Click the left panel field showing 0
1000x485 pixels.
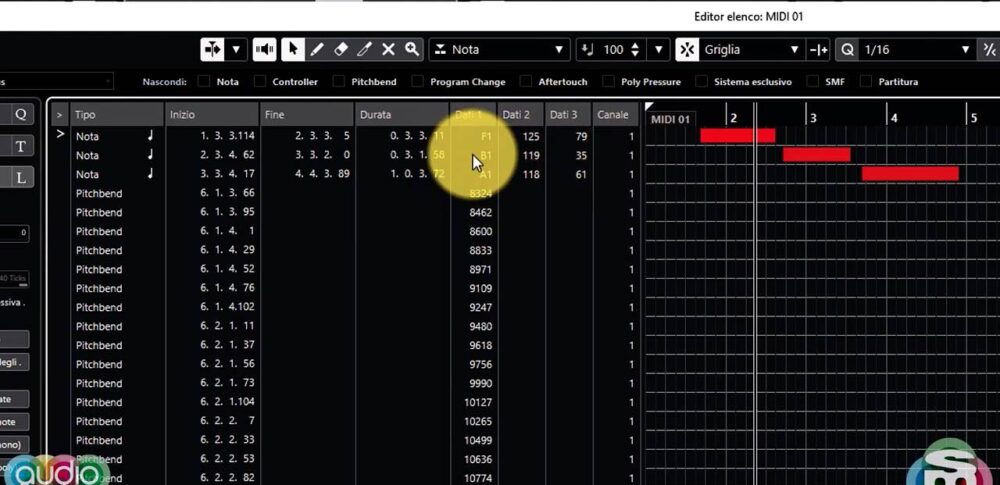14,233
